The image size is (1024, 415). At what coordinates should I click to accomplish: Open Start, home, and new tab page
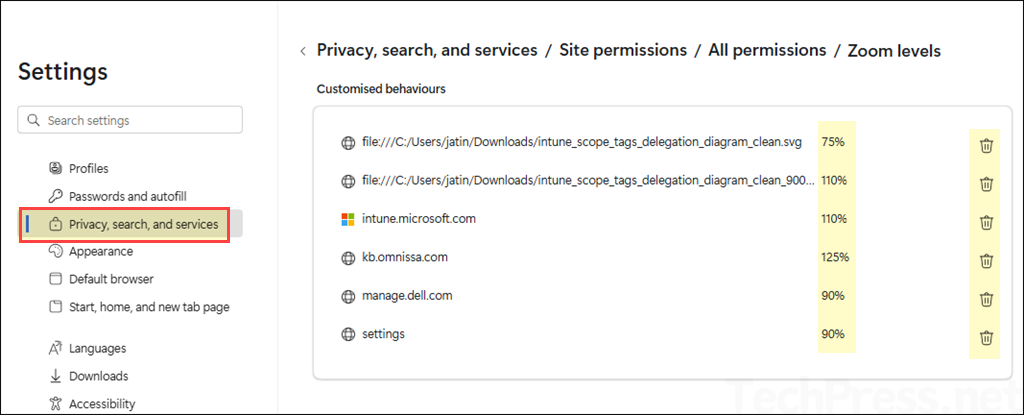[150, 307]
